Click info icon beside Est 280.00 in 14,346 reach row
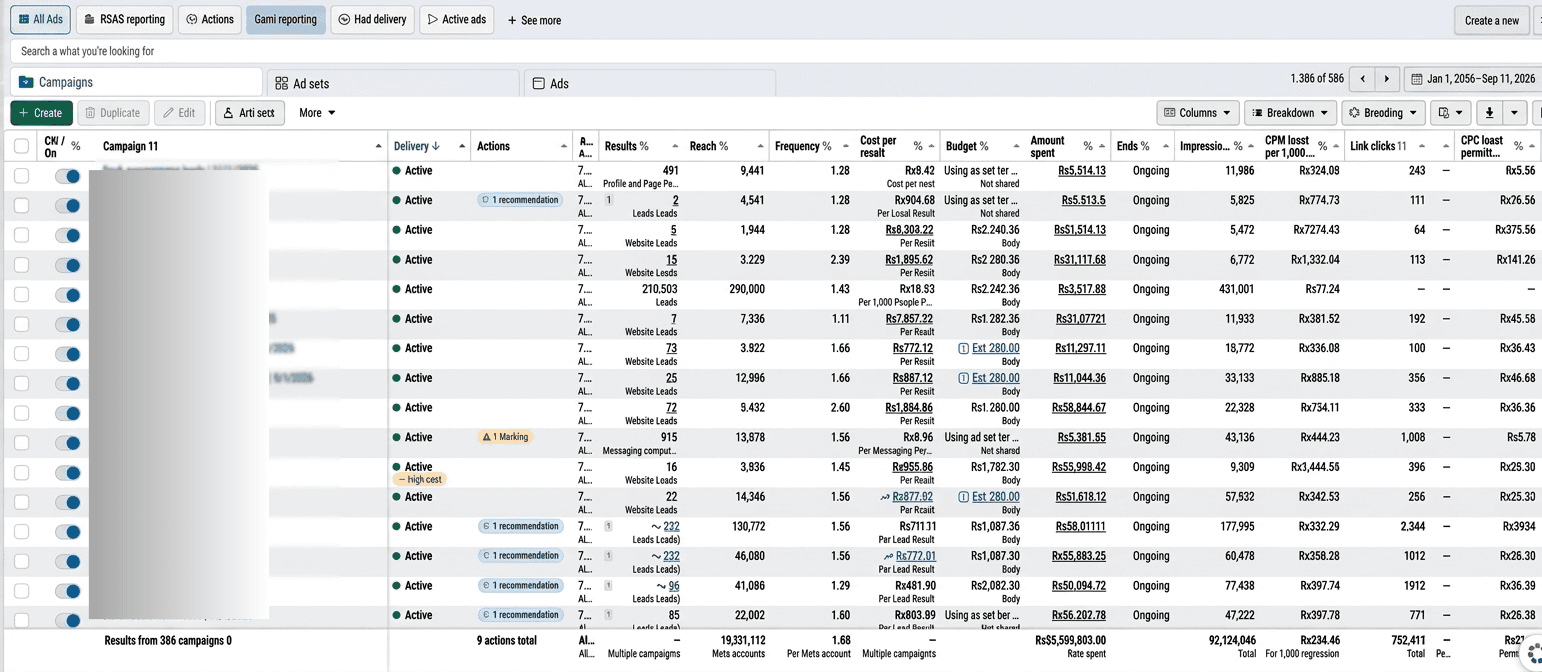The height and width of the screenshot is (672, 1542). click(x=964, y=497)
